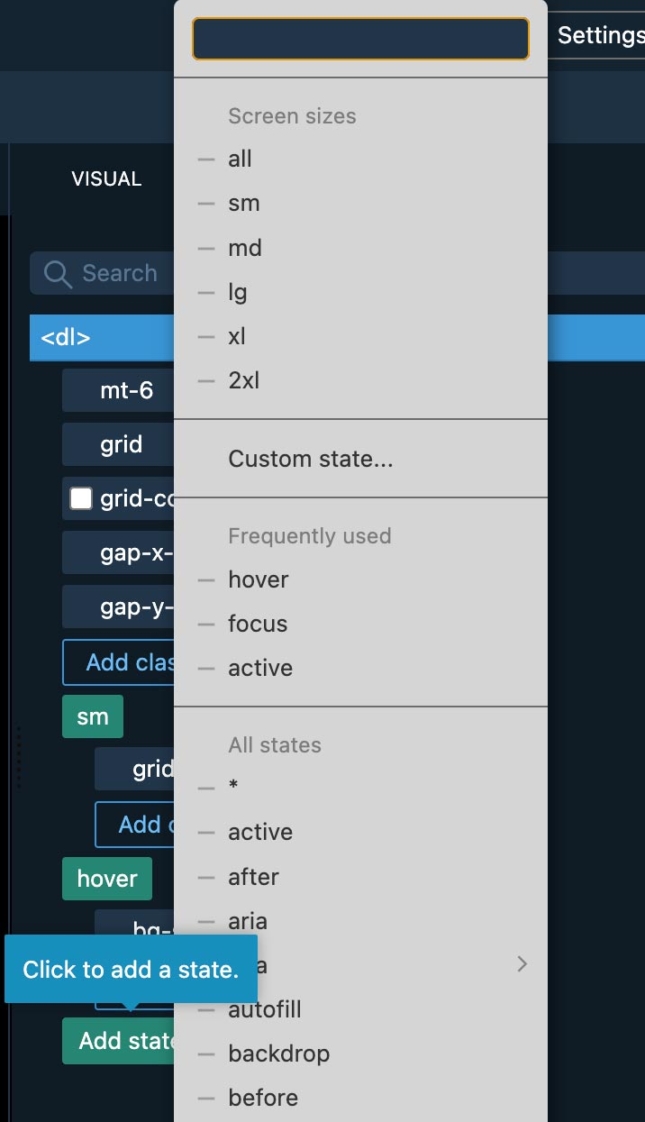The height and width of the screenshot is (1122, 645).
Task: Pick focus from Frequently used states
Action: click(257, 624)
